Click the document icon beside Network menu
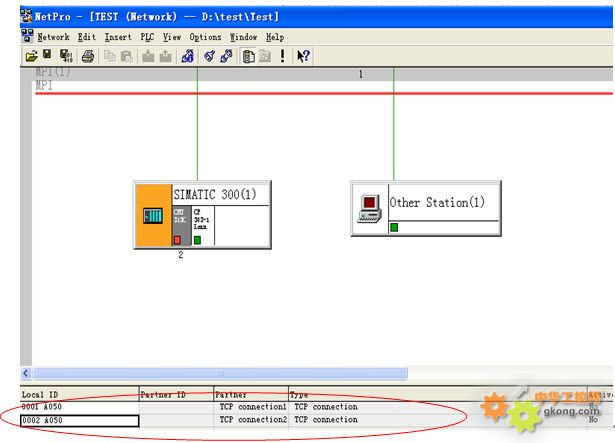The height and width of the screenshot is (443, 615). (27, 36)
